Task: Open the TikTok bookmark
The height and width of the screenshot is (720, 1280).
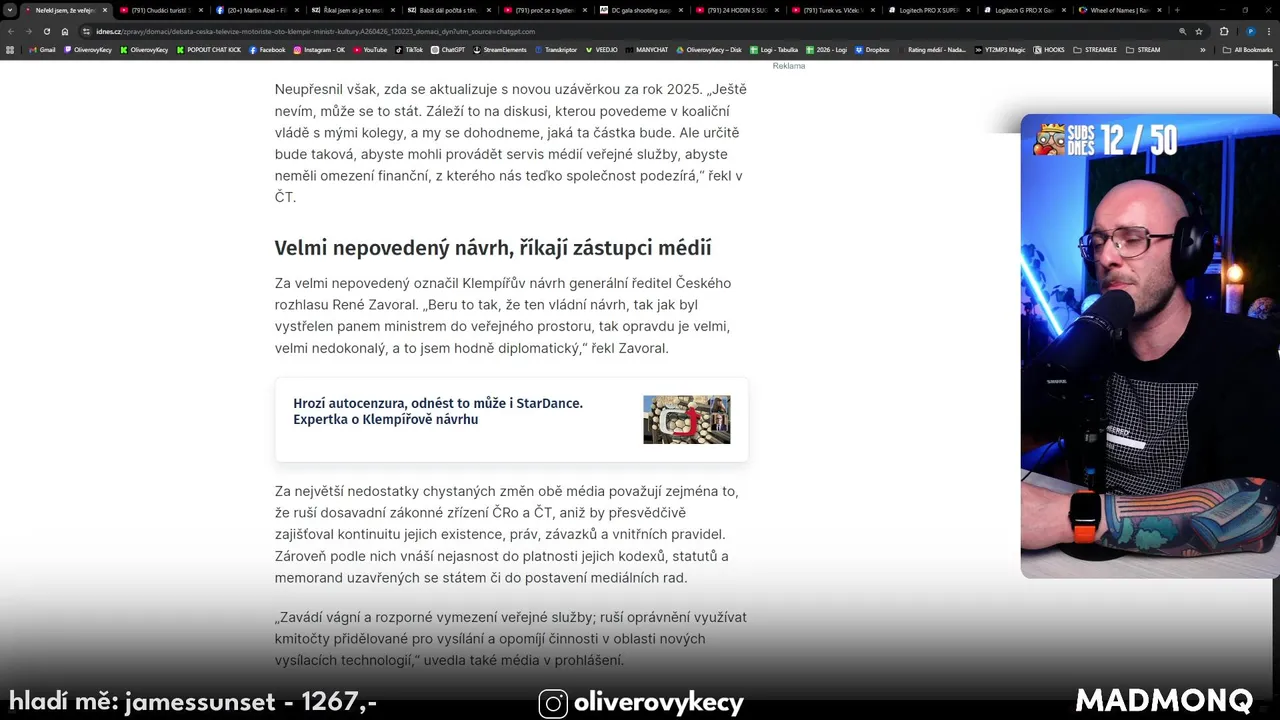Action: (410, 50)
